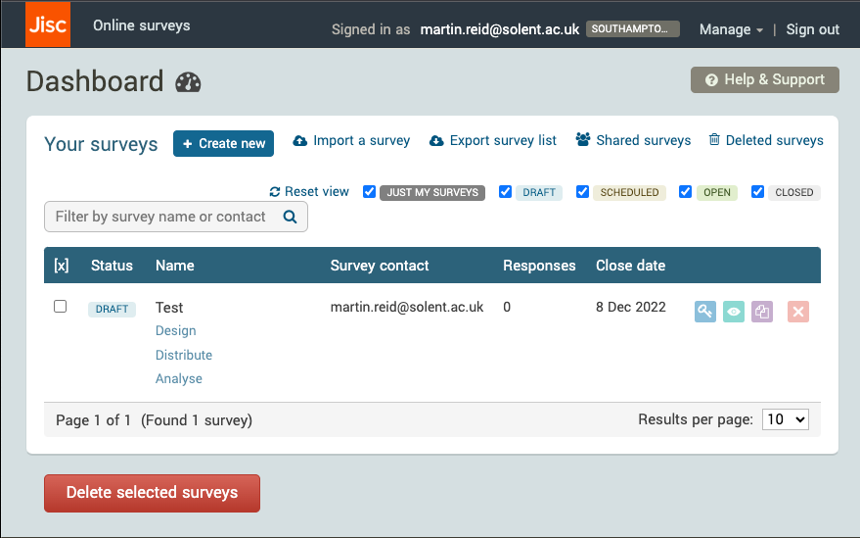Image resolution: width=860 pixels, height=538 pixels.
Task: Preview the Test survey with the eye icon
Action: pos(733,312)
